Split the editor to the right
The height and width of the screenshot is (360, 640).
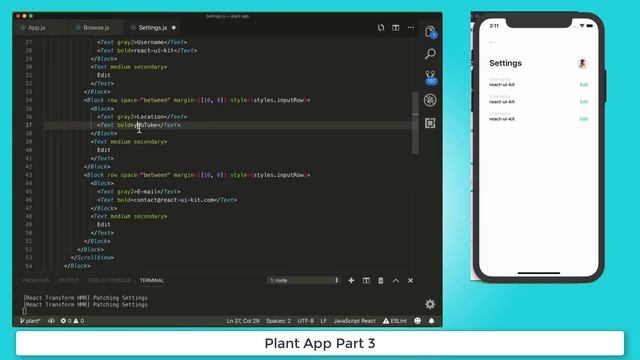[x=396, y=28]
